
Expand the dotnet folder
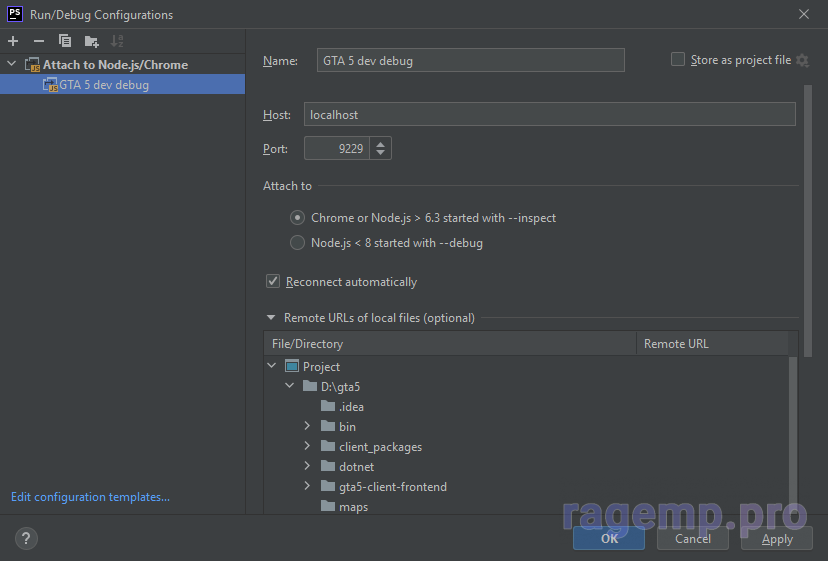(307, 466)
